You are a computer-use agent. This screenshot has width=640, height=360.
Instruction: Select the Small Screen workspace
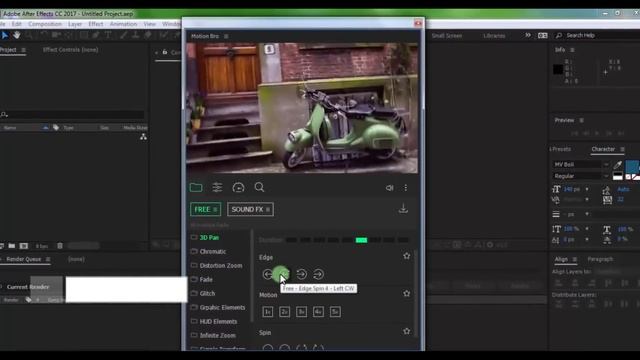447,36
